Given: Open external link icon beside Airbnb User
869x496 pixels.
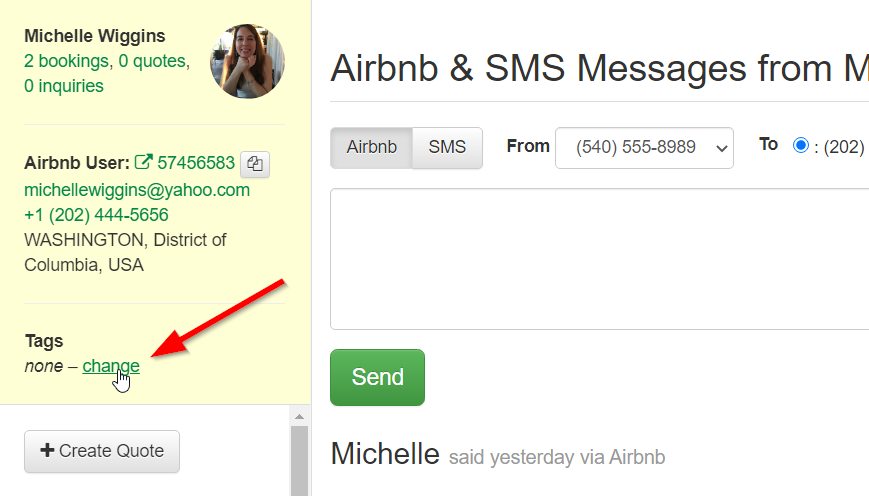Looking at the screenshot, I should pyautogui.click(x=143, y=162).
